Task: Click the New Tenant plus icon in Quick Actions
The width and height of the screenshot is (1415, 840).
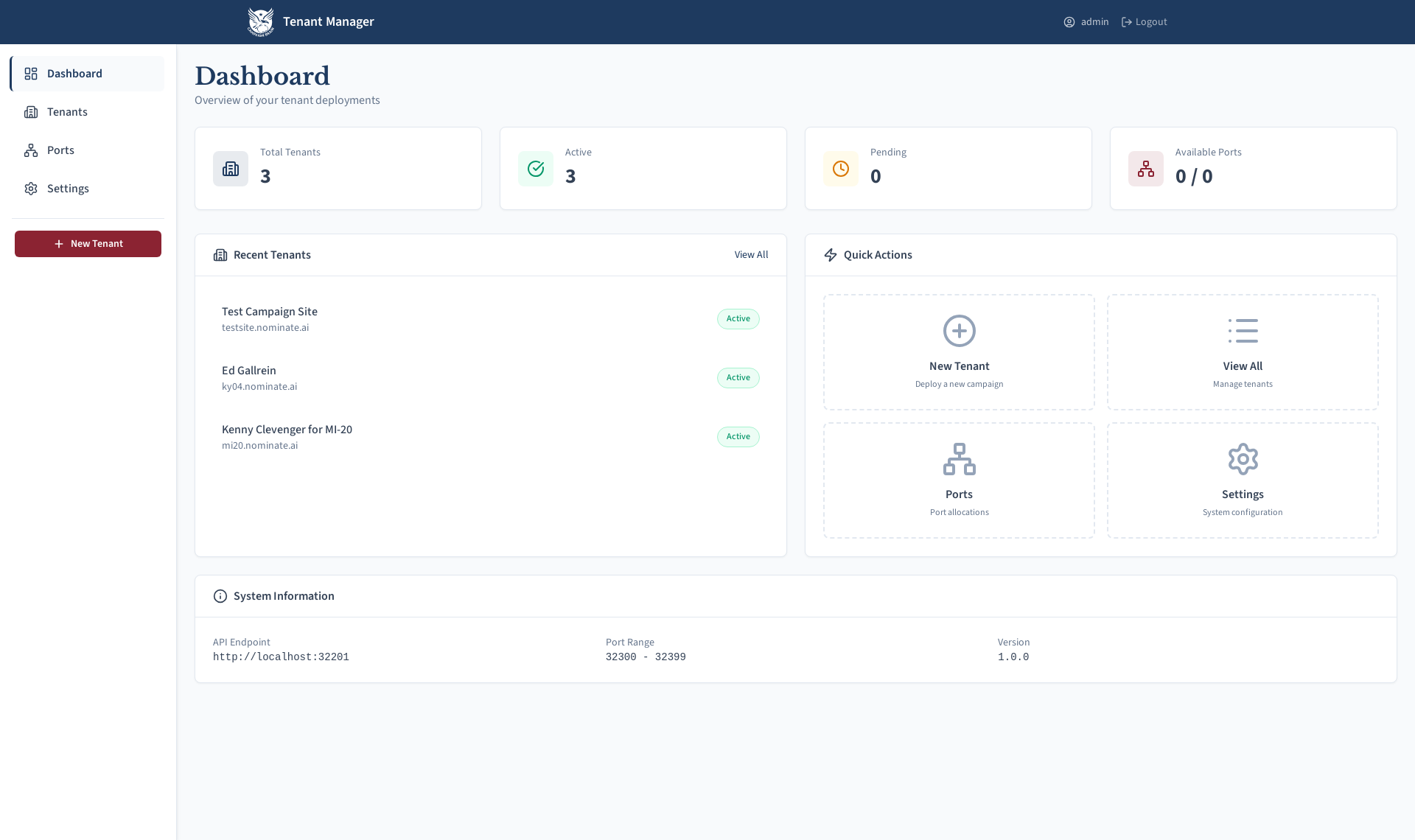Action: (x=959, y=331)
